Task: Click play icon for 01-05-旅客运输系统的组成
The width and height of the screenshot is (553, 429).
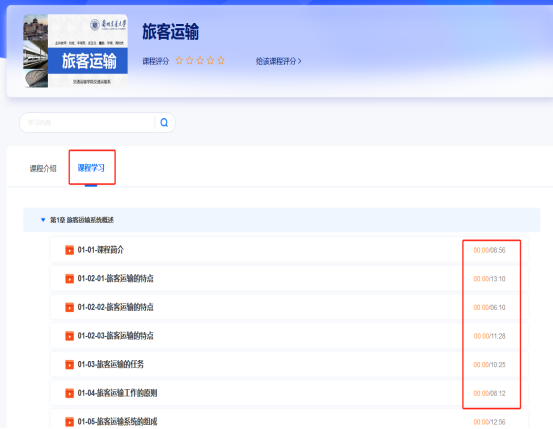Action: pos(69,422)
